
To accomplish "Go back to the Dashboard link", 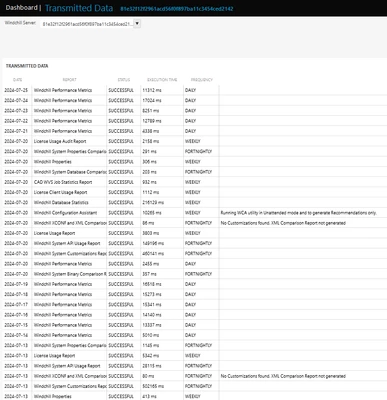I will [21, 7].
